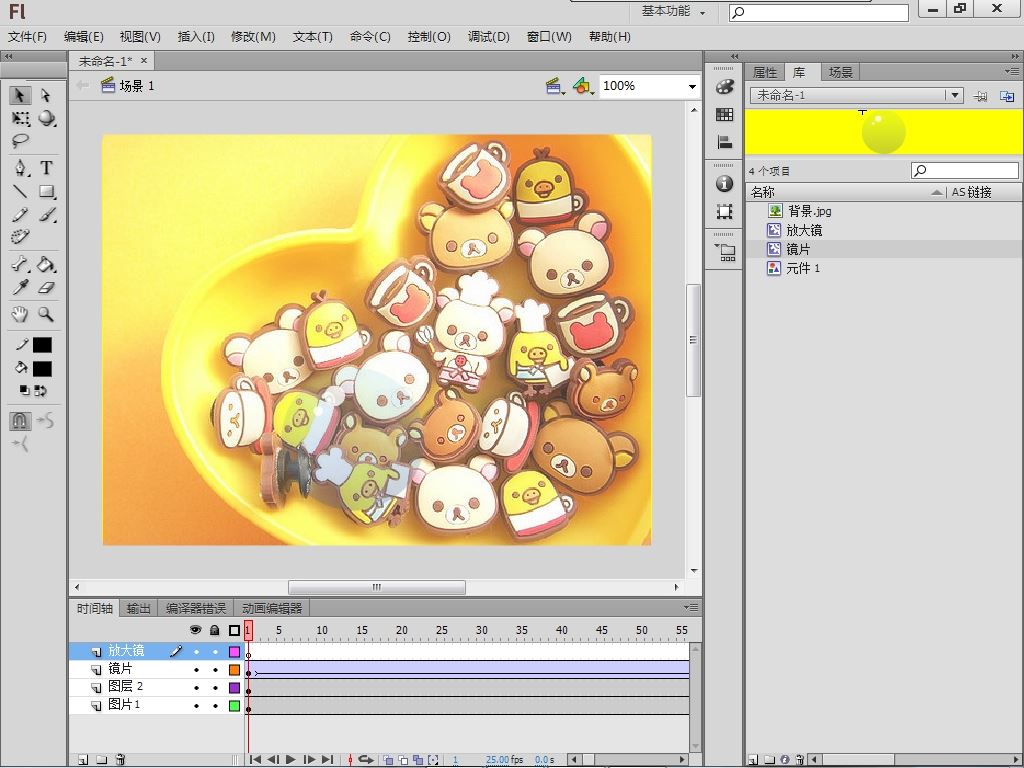Switch to the 属性 tab
This screenshot has width=1024, height=768.
(765, 72)
